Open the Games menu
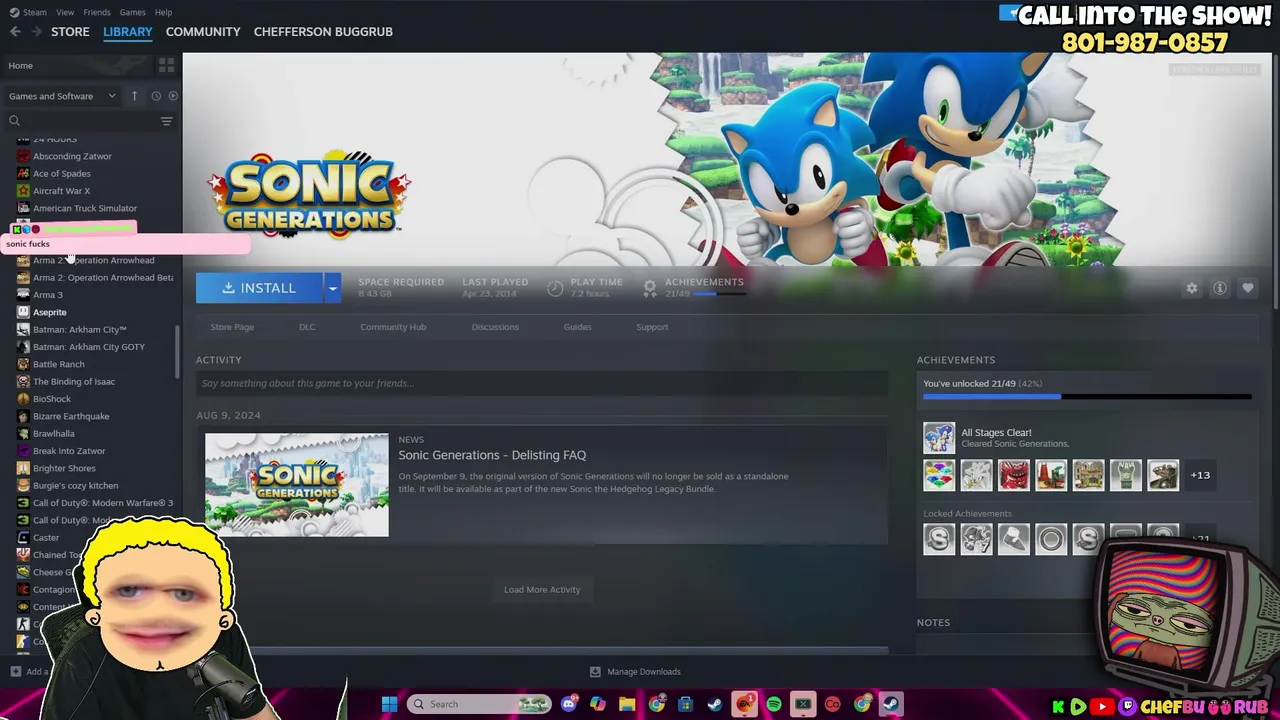This screenshot has width=1280, height=720. coord(132,12)
